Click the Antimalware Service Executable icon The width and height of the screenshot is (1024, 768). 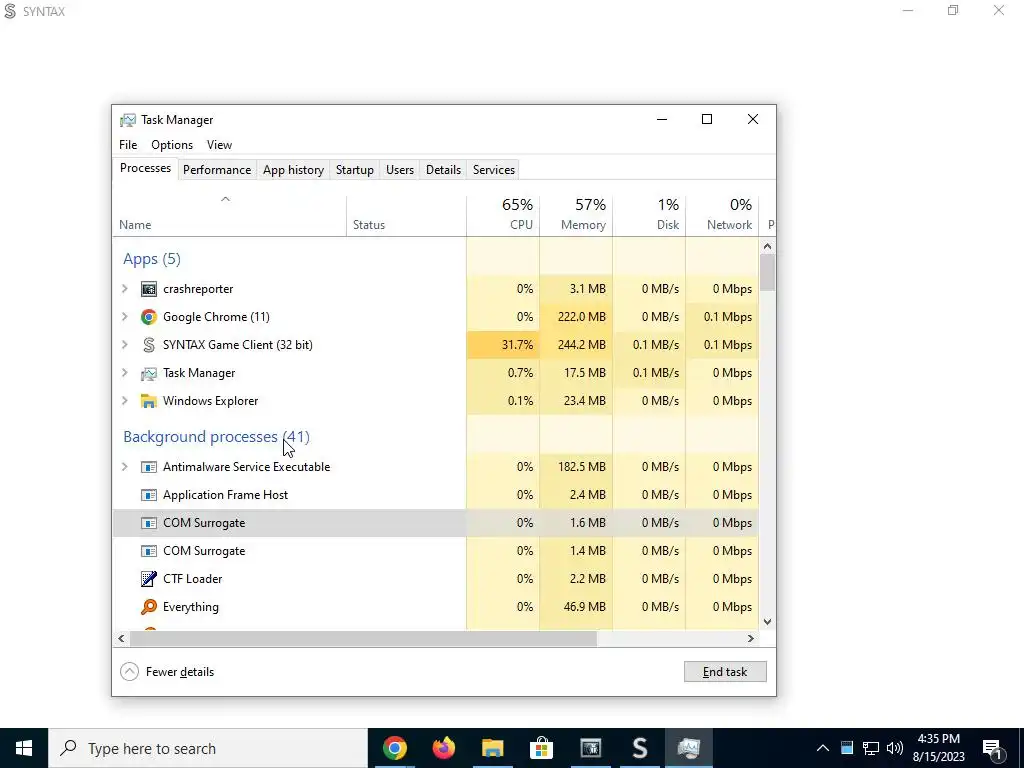pos(149,467)
